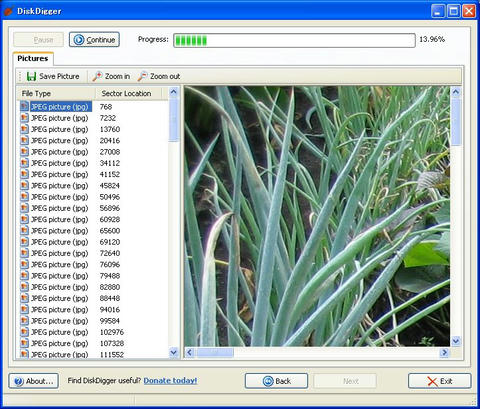Sort by the Sector Location column header
This screenshot has width=480, height=409.
[x=129, y=94]
